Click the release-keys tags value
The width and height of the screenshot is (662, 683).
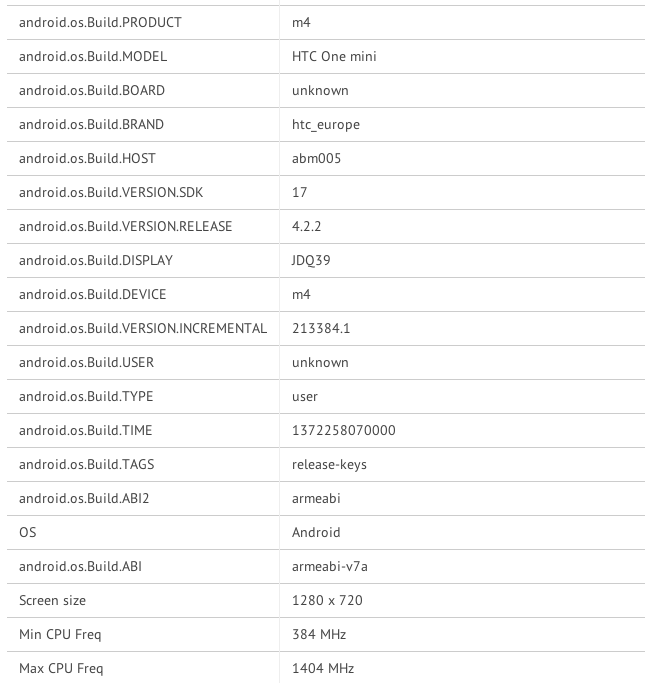point(329,464)
